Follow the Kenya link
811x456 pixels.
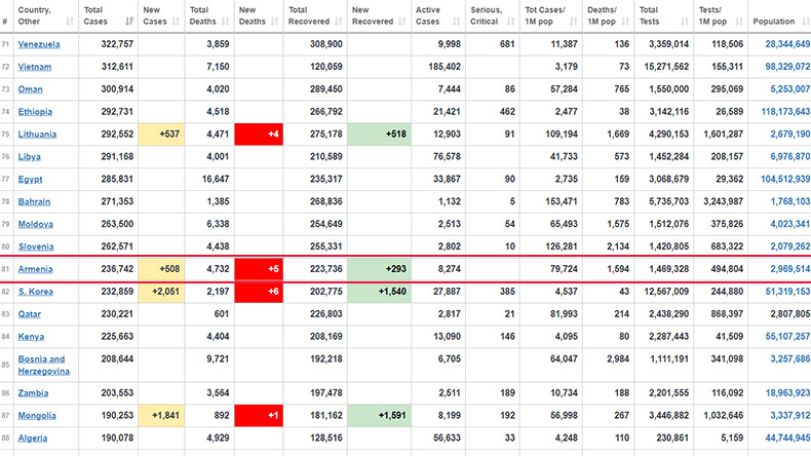(x=31, y=337)
